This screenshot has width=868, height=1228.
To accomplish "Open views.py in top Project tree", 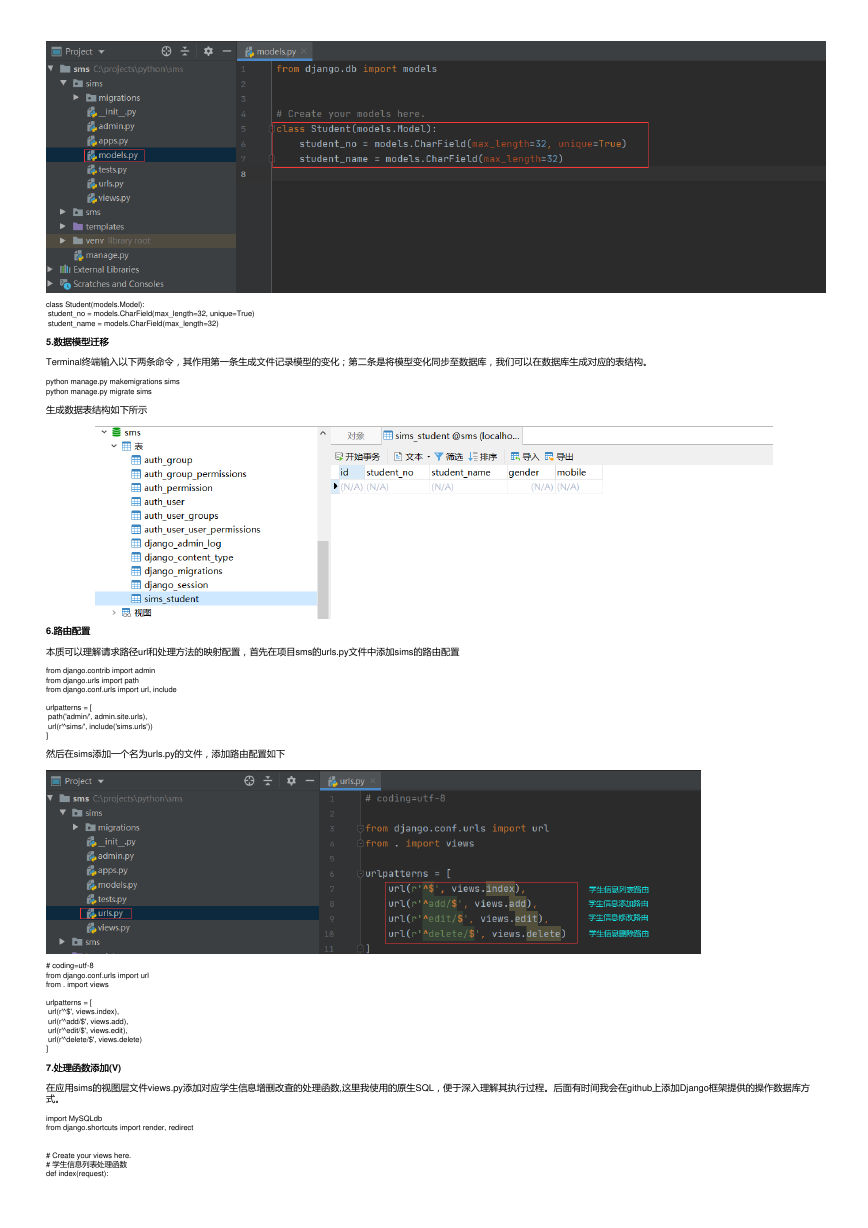I will (108, 198).
